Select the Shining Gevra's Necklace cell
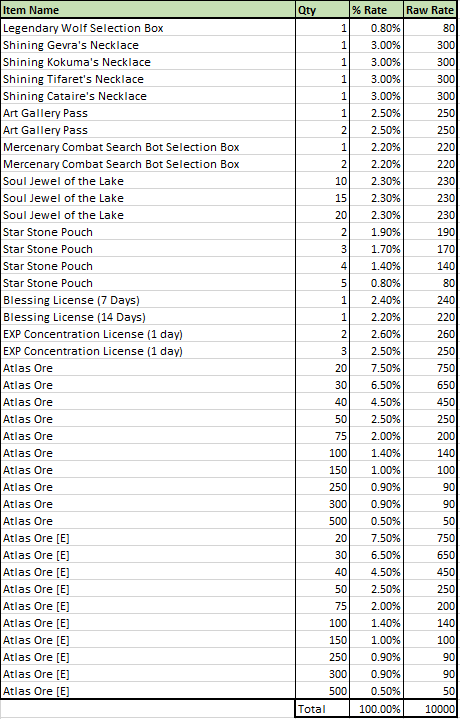 (x=148, y=45)
